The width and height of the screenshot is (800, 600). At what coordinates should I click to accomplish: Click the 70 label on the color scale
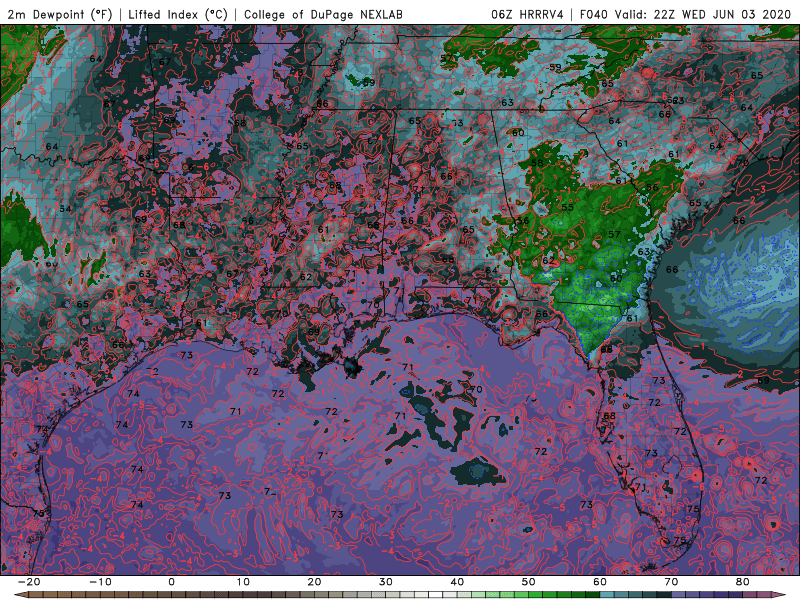click(671, 582)
